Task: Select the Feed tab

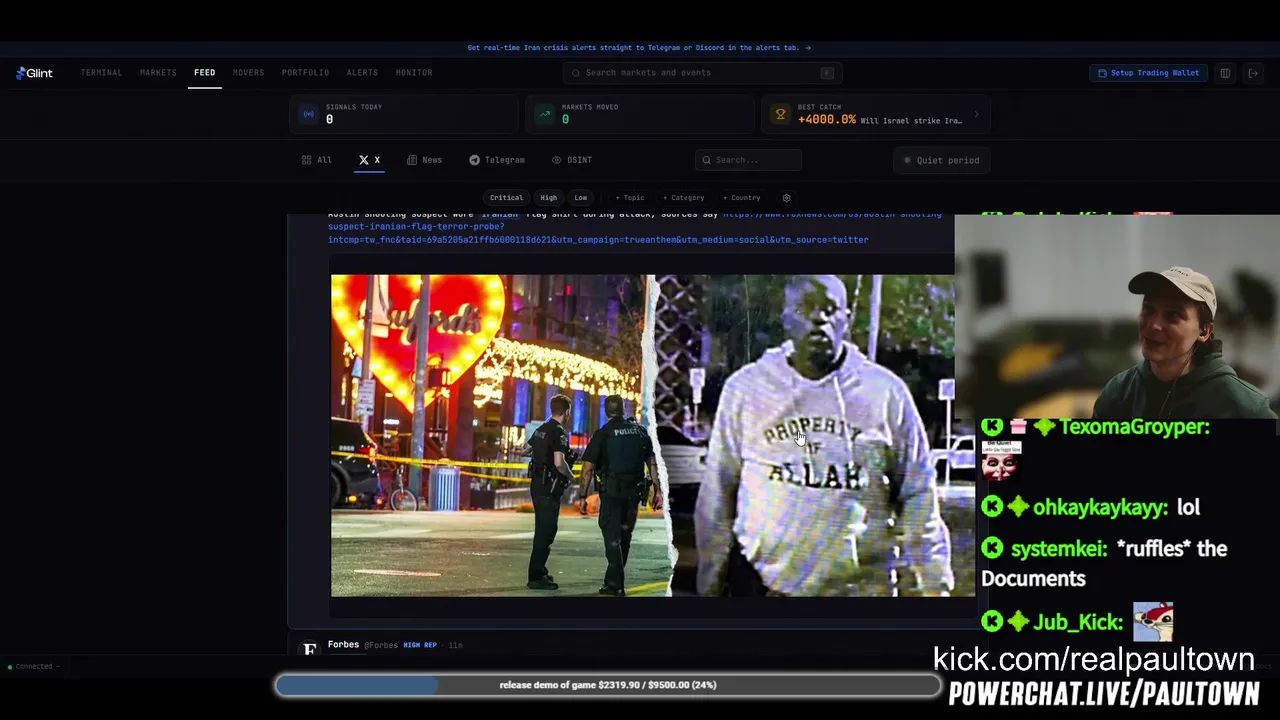Action: pyautogui.click(x=204, y=73)
